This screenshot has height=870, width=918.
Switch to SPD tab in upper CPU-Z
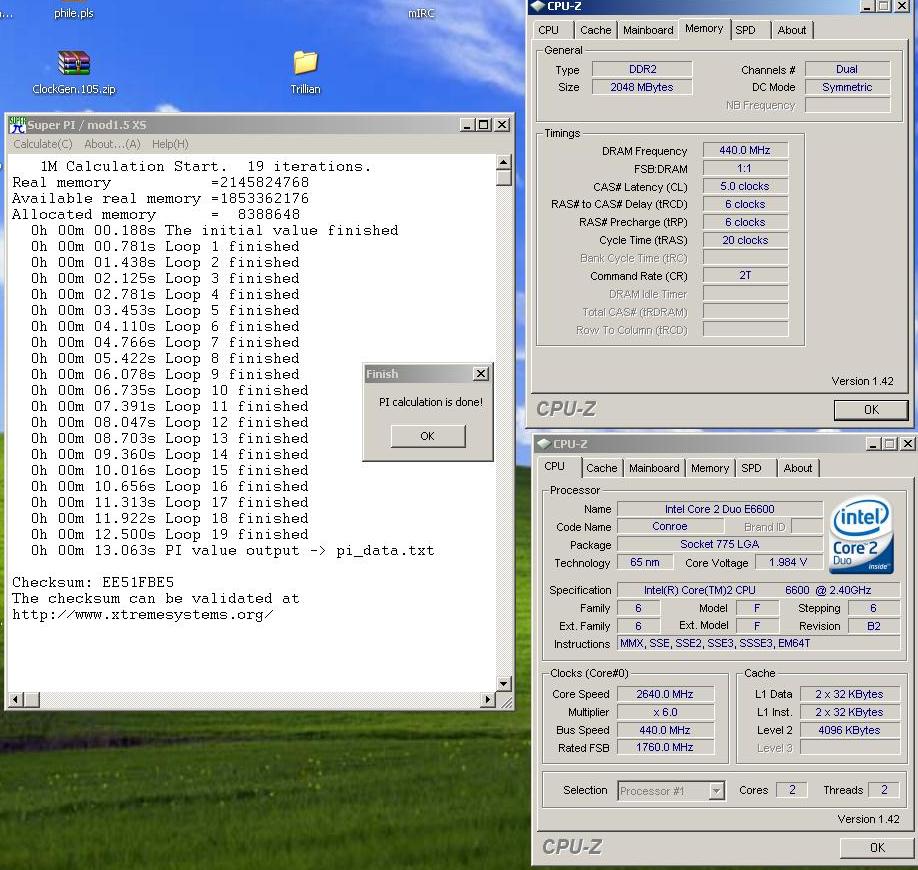coord(745,30)
